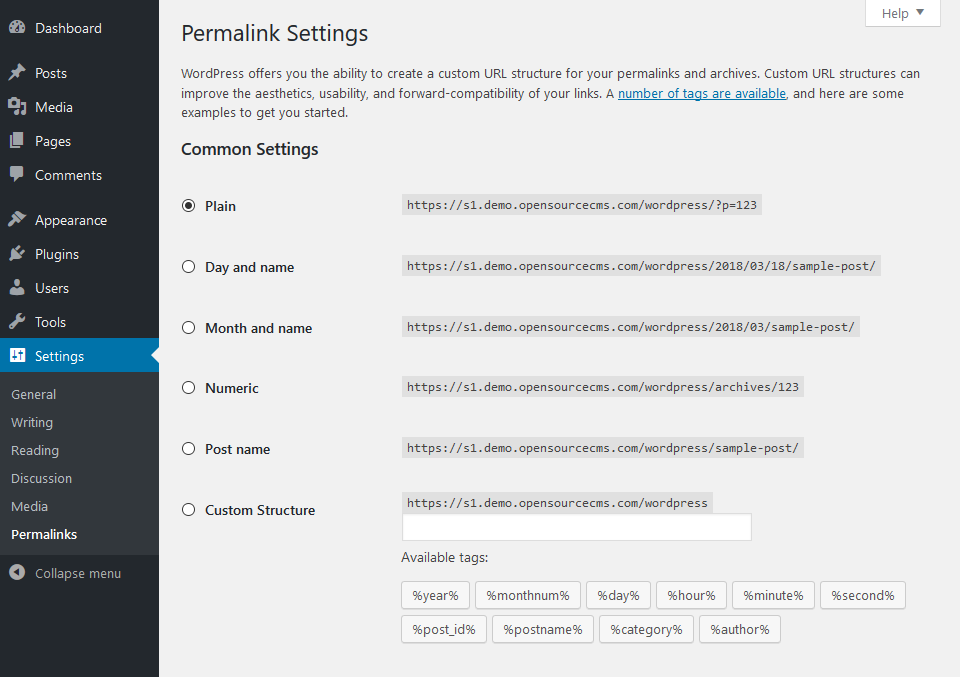Viewport: 960px width, 677px height.
Task: Open the Discussion settings submenu
Action: pyautogui.click(x=42, y=479)
